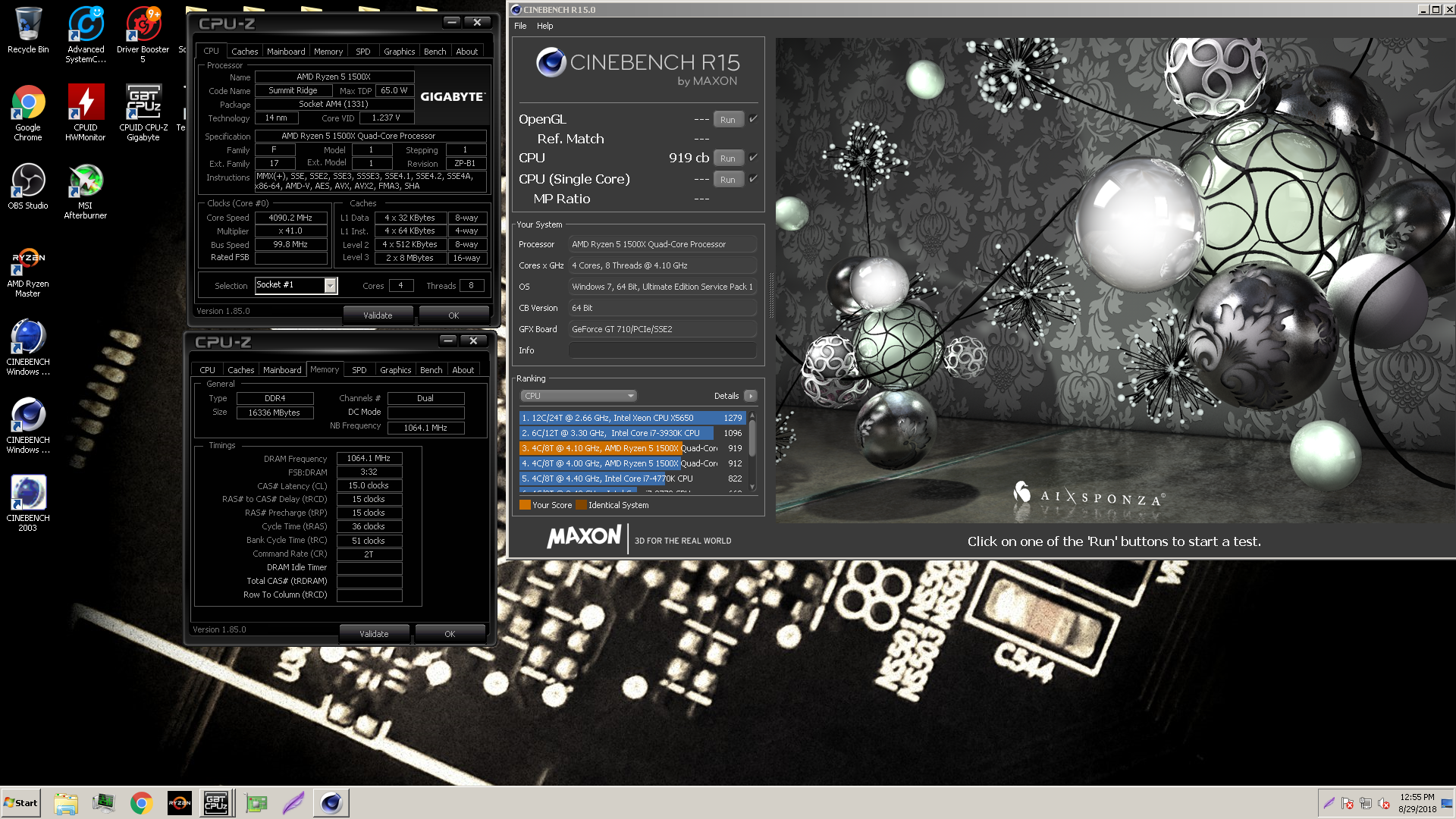The width and height of the screenshot is (1456, 819).
Task: Toggle the OpenGL test checkbox
Action: point(753,119)
